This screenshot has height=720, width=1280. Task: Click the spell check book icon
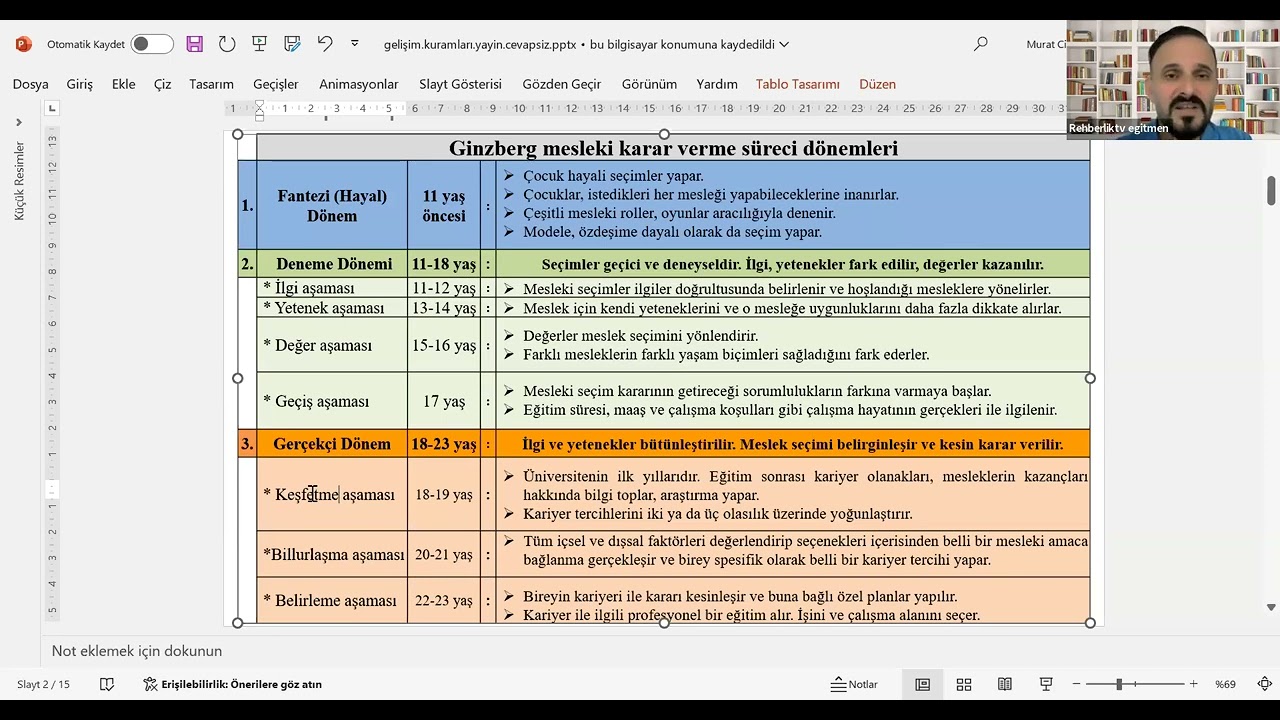(107, 684)
